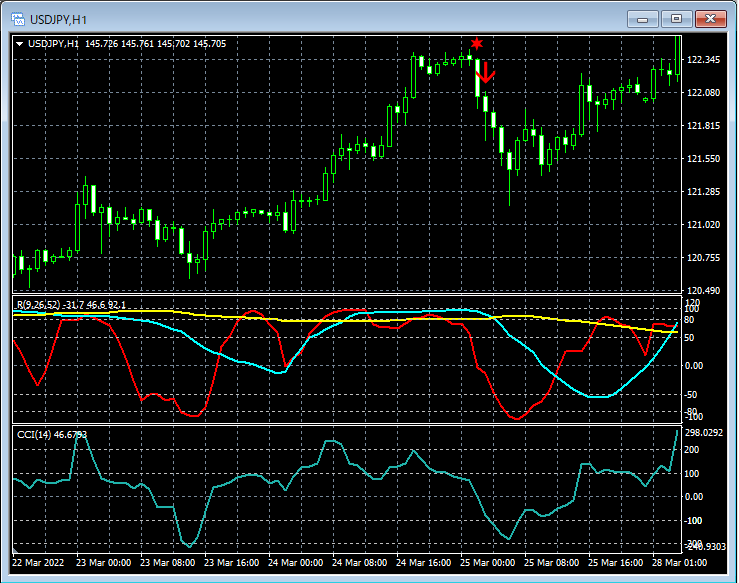Click the 28 Mar 01:00 time label
The image size is (739, 583).
tap(680, 563)
